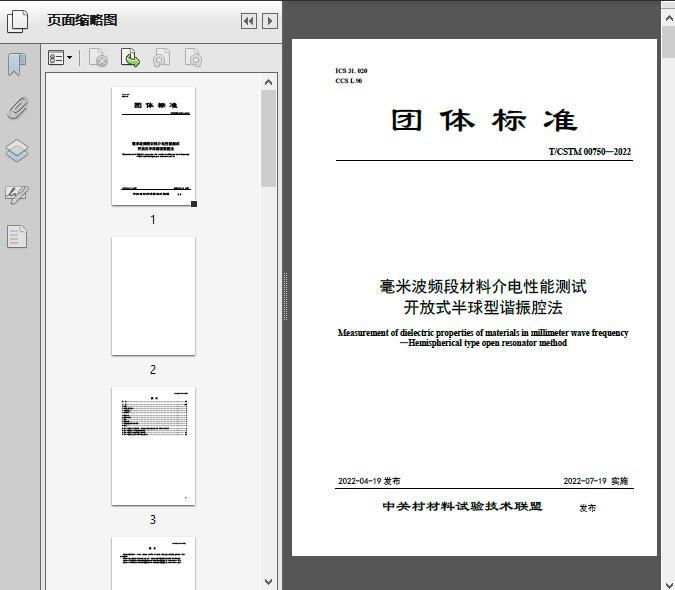This screenshot has width=675, height=590.
Task: Click the text 开放式半球型谐振腔法
Action: (x=483, y=308)
